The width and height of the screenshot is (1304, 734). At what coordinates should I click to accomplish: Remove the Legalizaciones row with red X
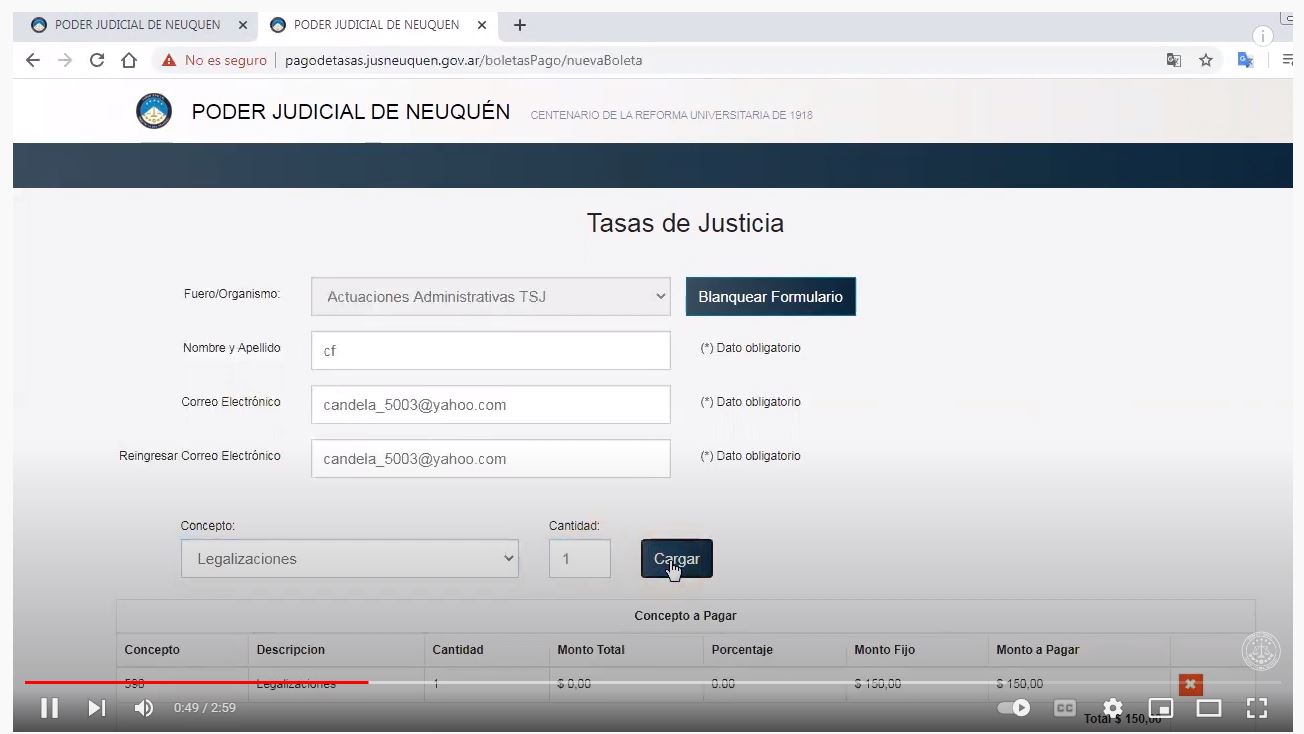[1190, 685]
